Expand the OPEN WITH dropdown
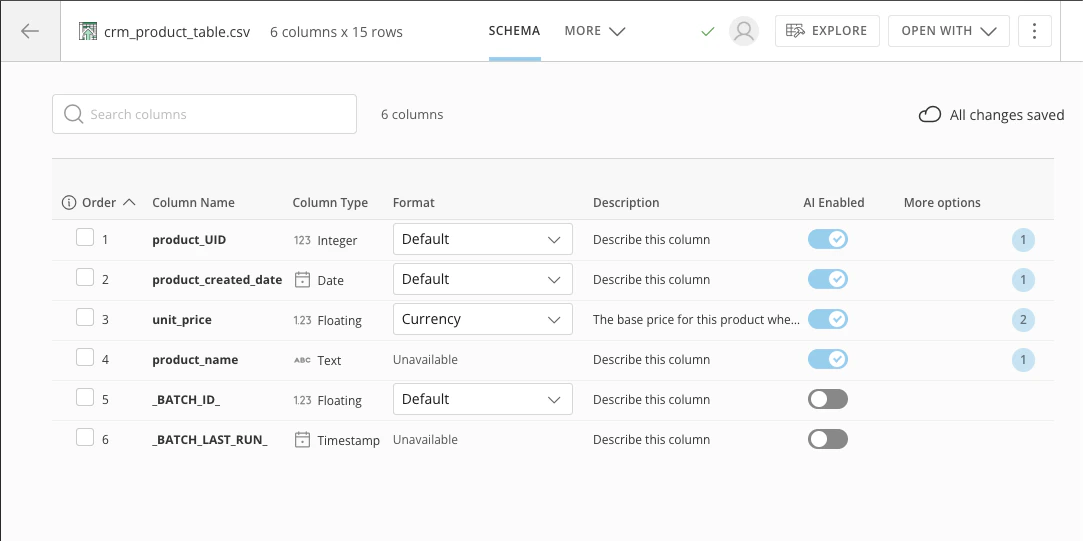 (948, 31)
